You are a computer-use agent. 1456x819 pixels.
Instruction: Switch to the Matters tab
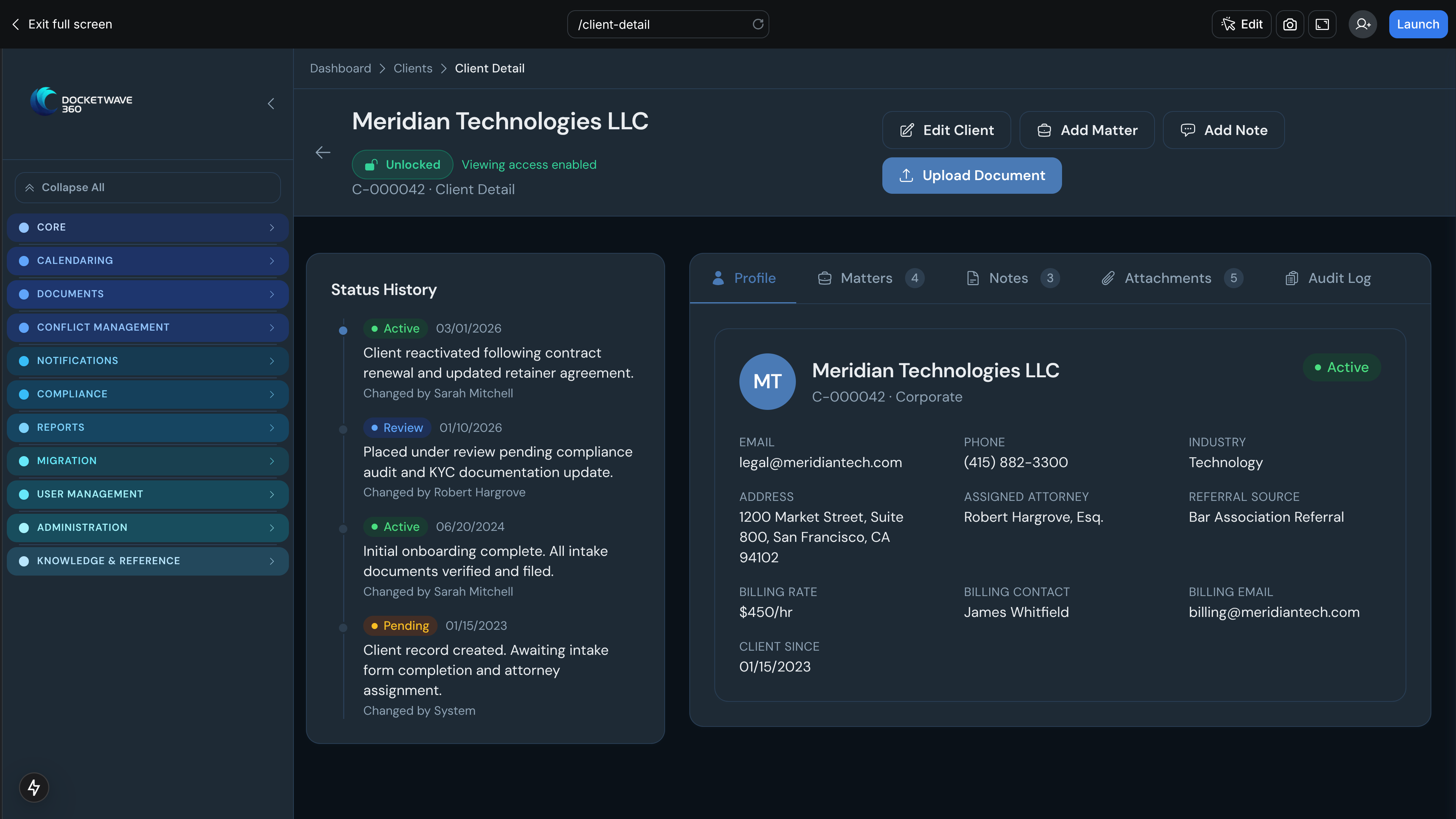click(x=871, y=278)
